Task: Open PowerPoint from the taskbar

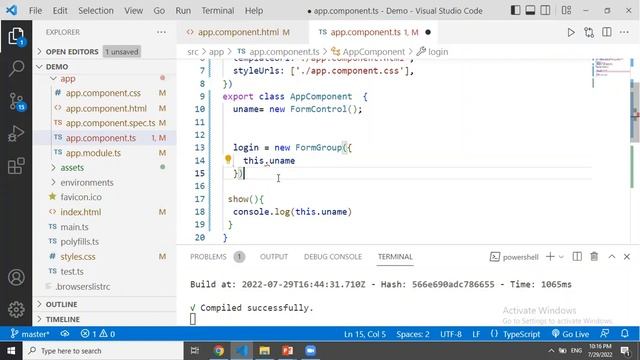Action: 288,351
